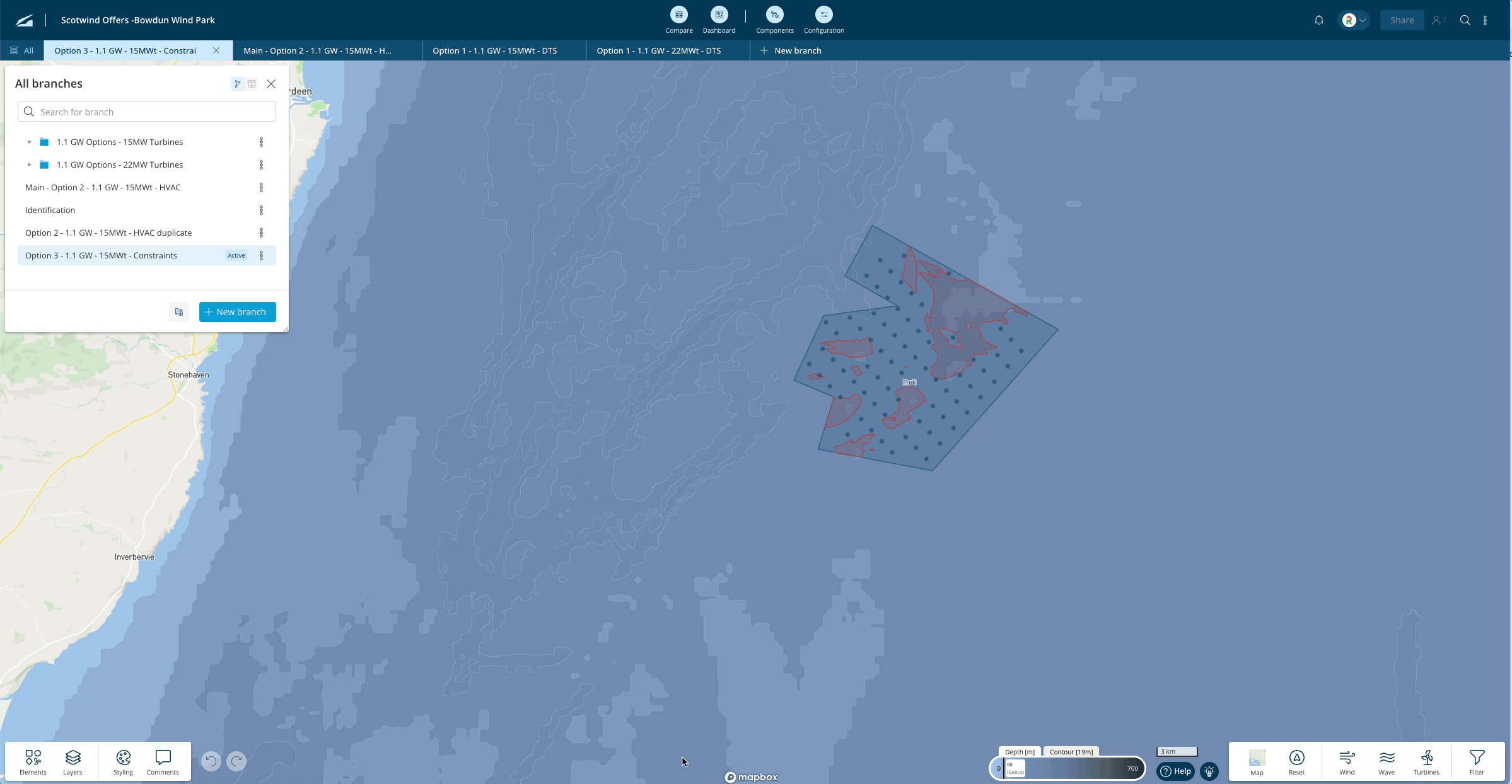
Task: Click the depth scale slider handle
Action: pyautogui.click(x=1015, y=768)
